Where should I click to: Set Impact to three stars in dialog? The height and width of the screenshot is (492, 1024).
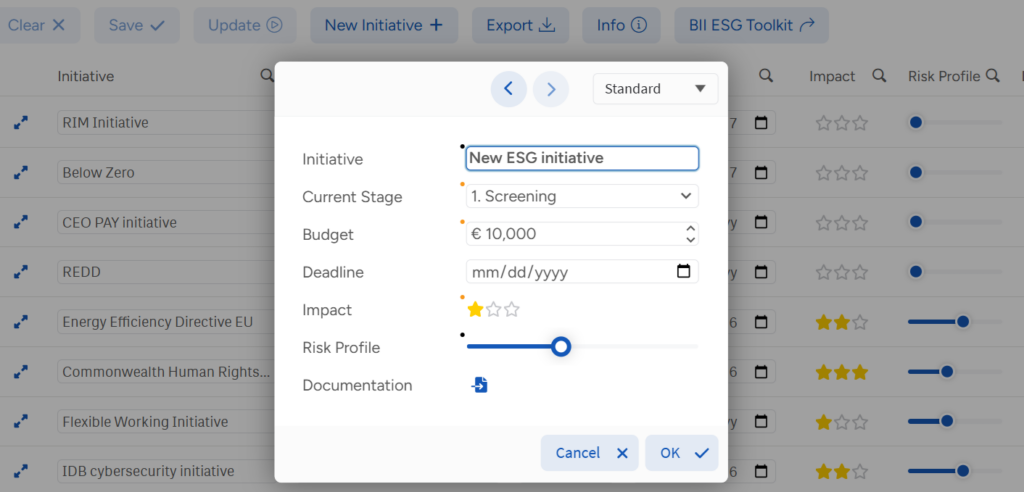click(x=512, y=310)
